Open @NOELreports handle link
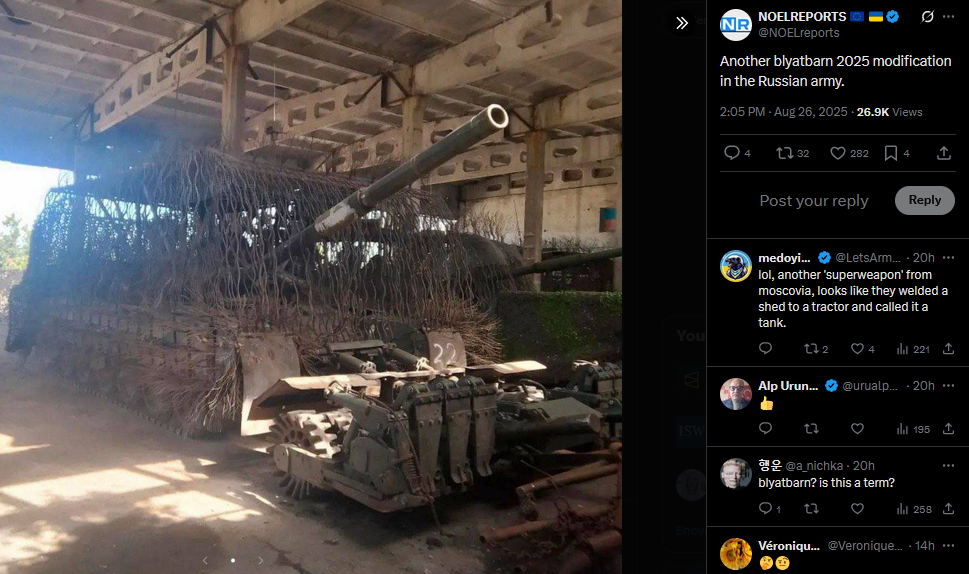This screenshot has height=574, width=969. coord(798,33)
